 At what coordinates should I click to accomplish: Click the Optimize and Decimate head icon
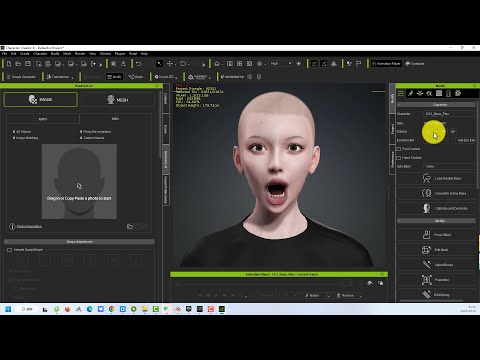click(427, 208)
